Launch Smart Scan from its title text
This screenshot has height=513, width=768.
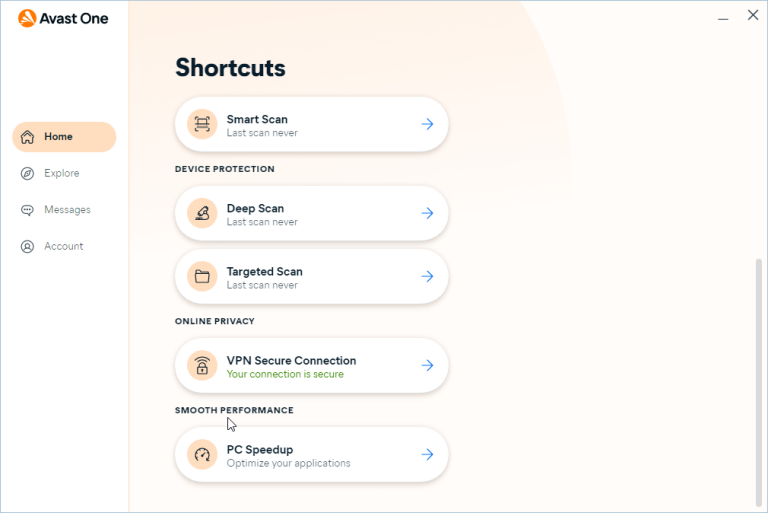click(x=257, y=119)
